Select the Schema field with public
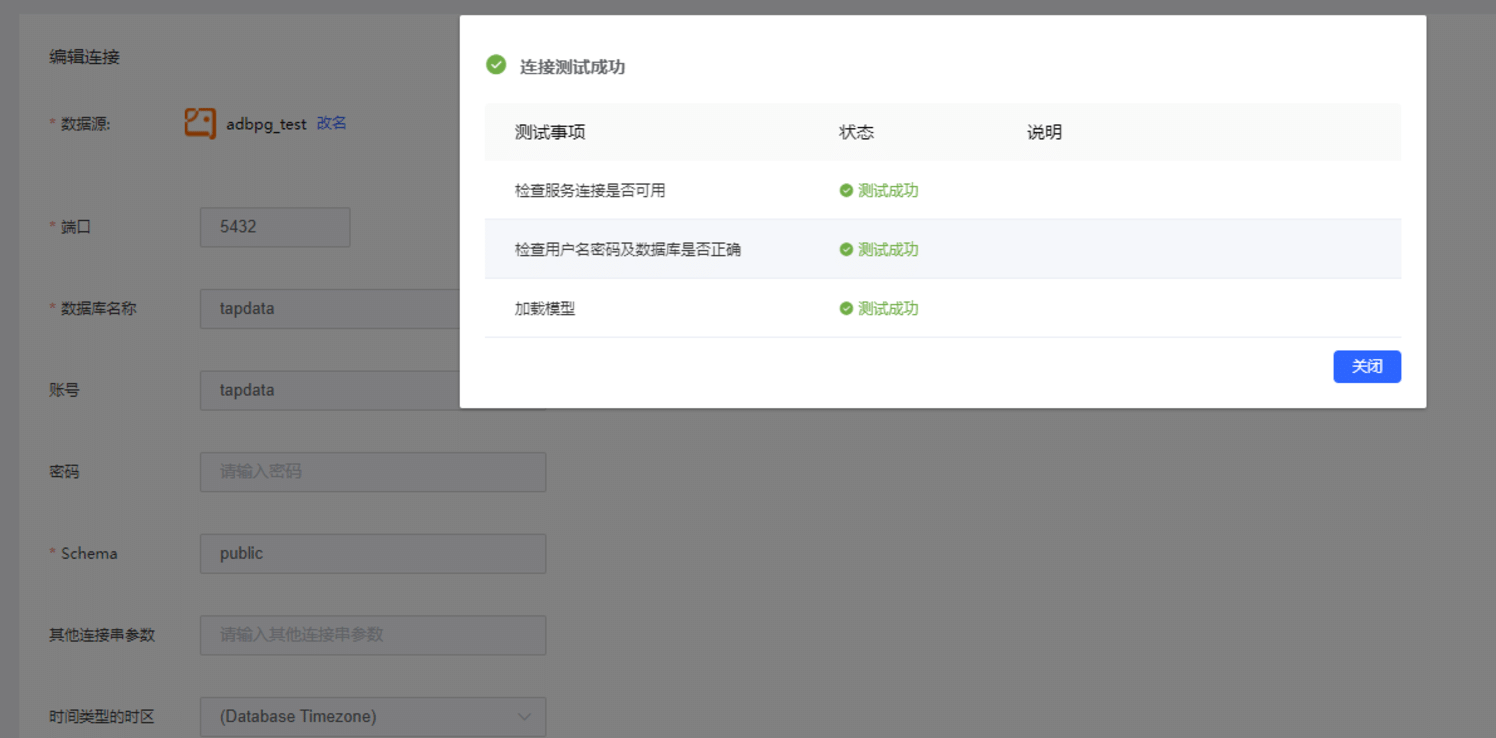 (x=373, y=553)
